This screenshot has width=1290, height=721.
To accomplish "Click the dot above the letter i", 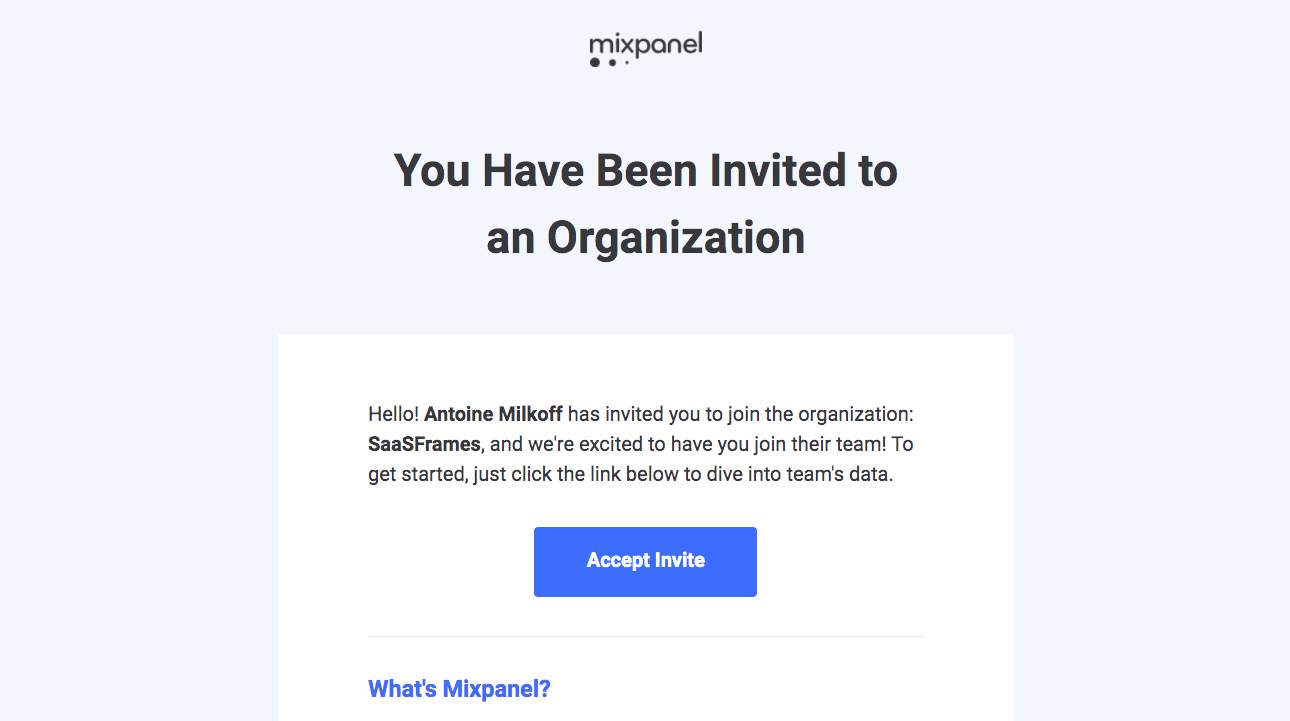I will pos(618,33).
